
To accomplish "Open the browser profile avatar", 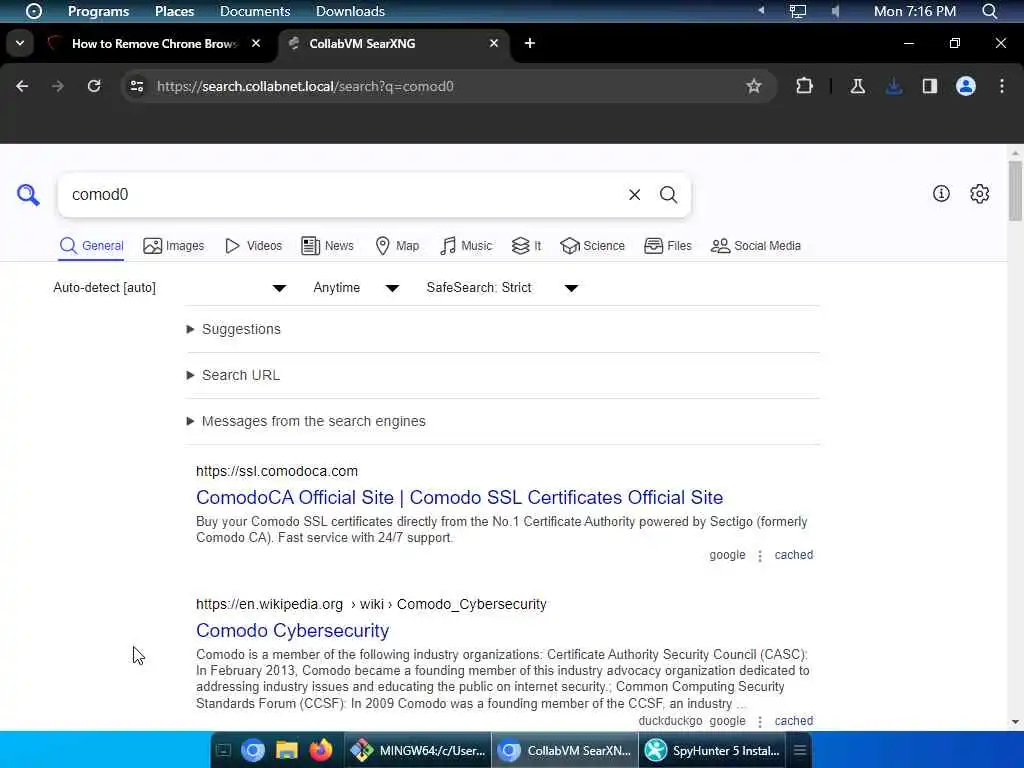I will [965, 86].
